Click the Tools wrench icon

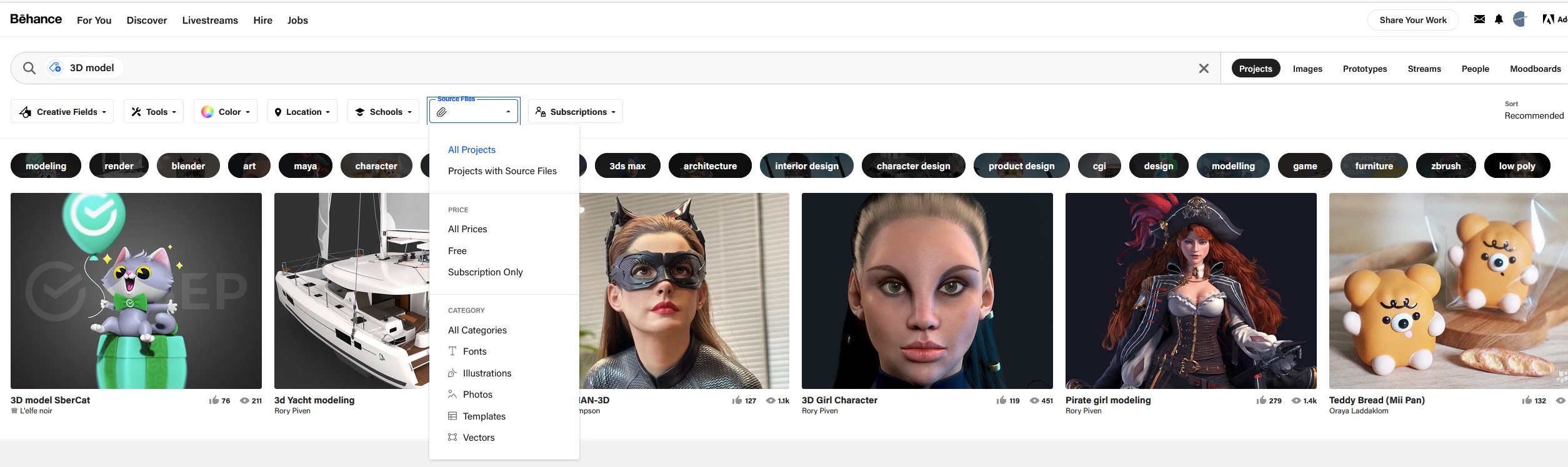pos(136,112)
